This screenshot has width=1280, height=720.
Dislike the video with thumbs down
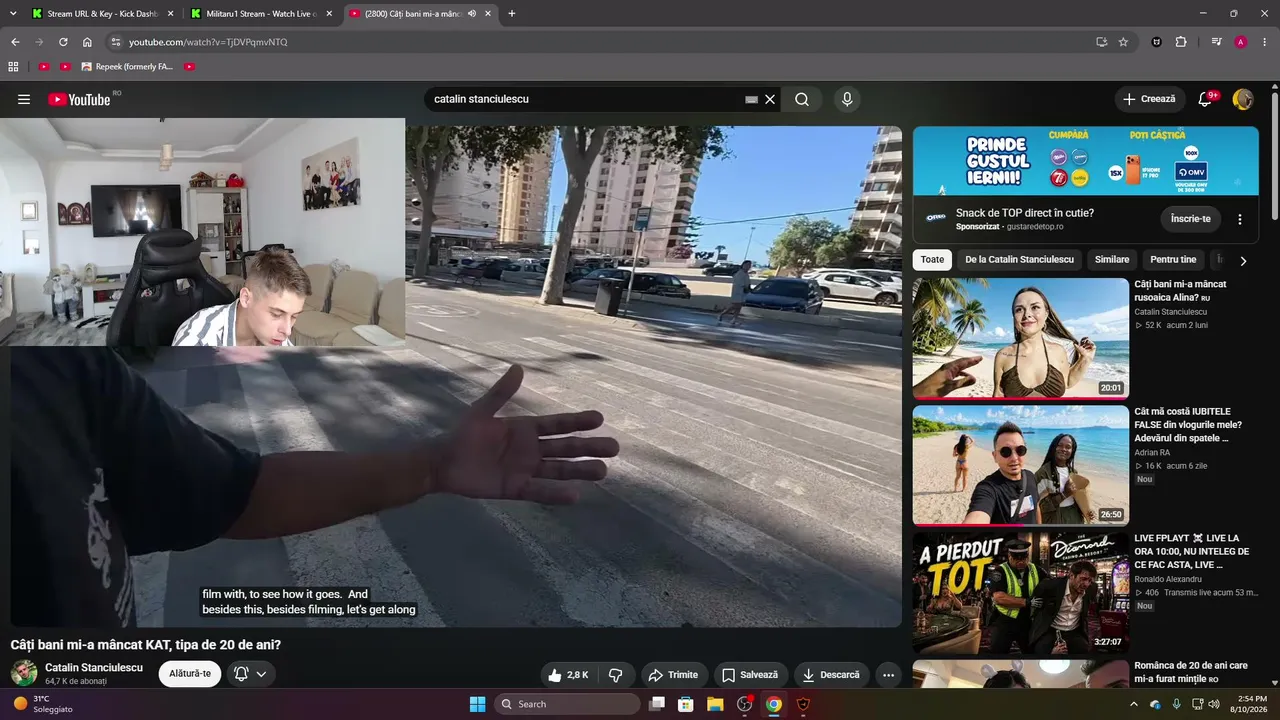tap(616, 675)
